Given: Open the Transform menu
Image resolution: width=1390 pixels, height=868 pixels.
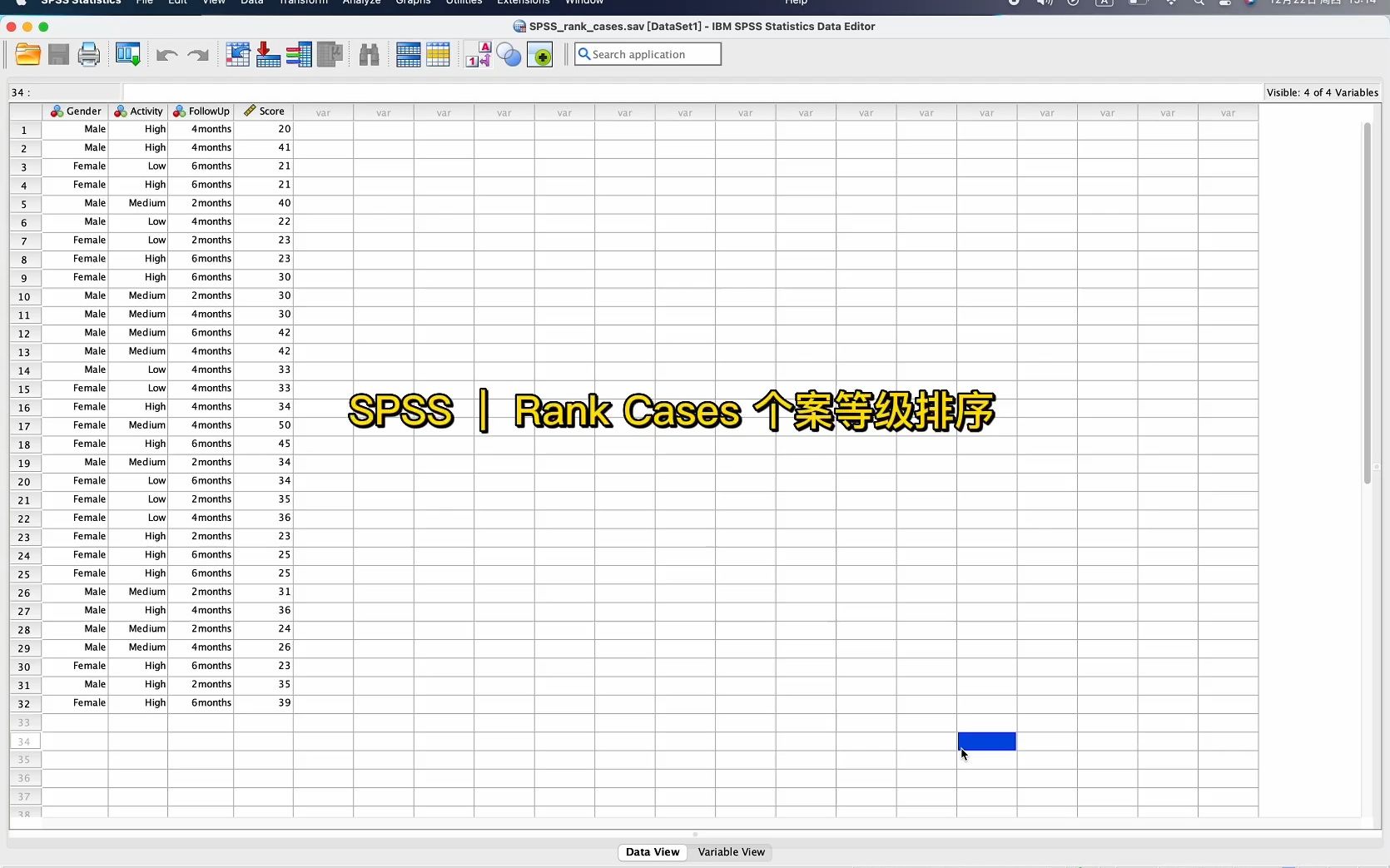Looking at the screenshot, I should point(303,2).
